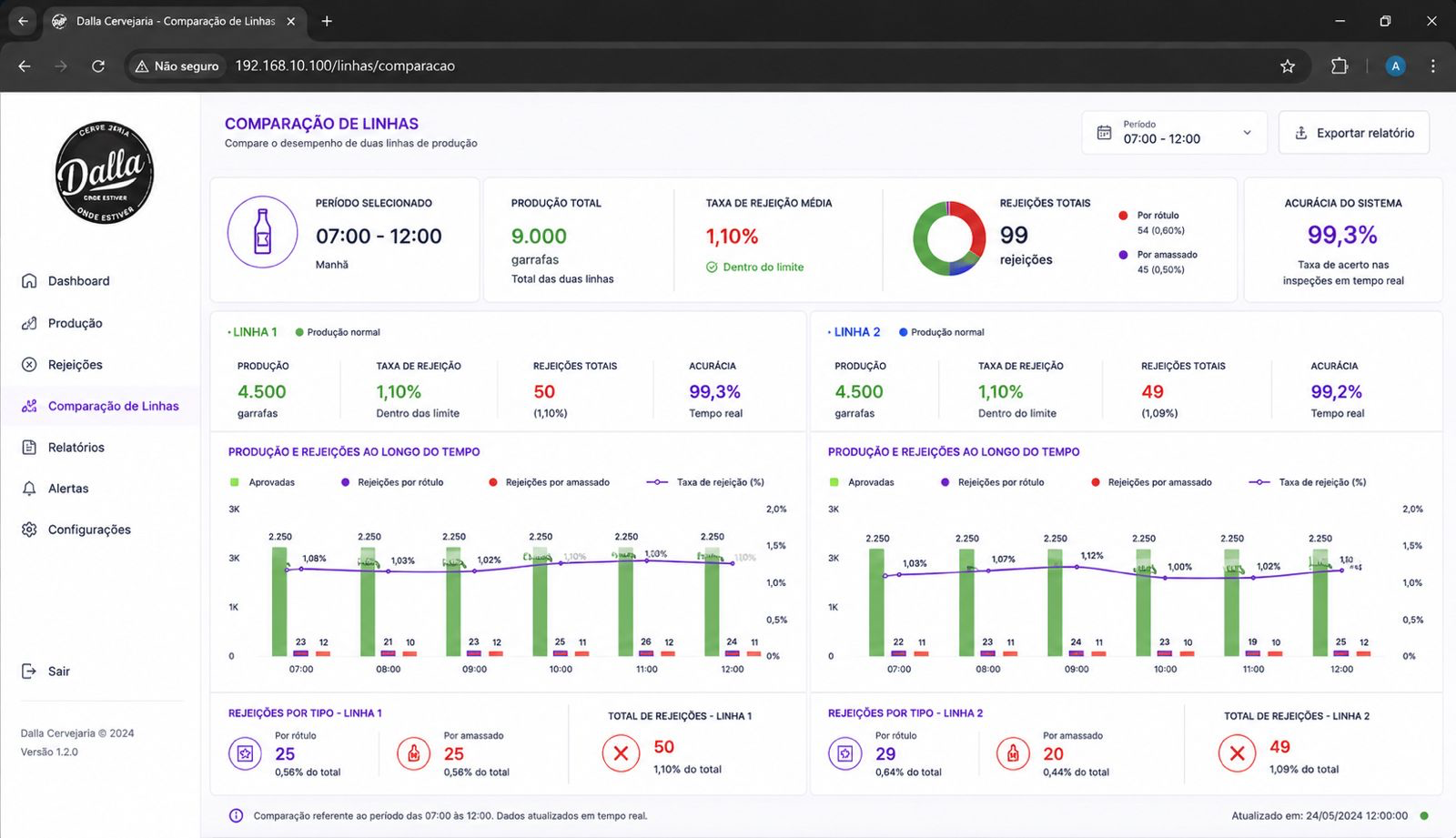The image size is (1456, 838).
Task: Click the 12:00 green bar in Linha 2 chart
Action: coord(1319,601)
